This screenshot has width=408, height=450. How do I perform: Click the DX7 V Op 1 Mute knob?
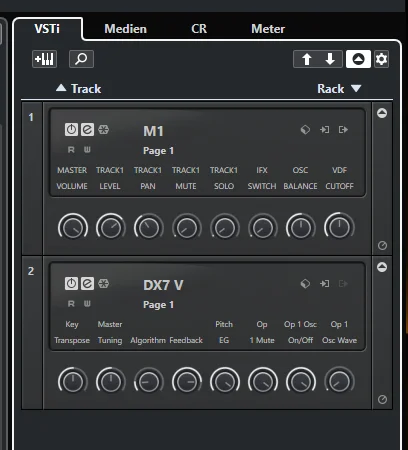(x=263, y=382)
